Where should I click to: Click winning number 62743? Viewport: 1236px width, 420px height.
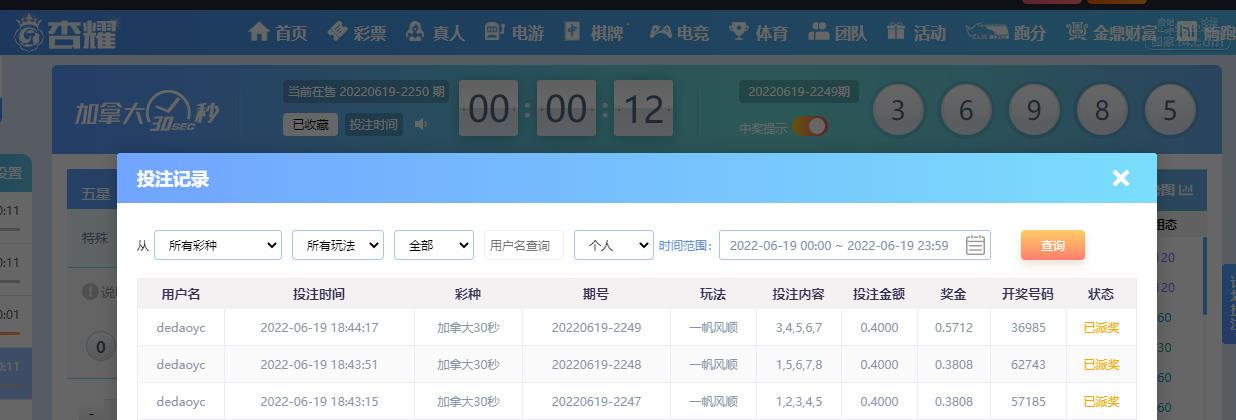coord(1028,365)
